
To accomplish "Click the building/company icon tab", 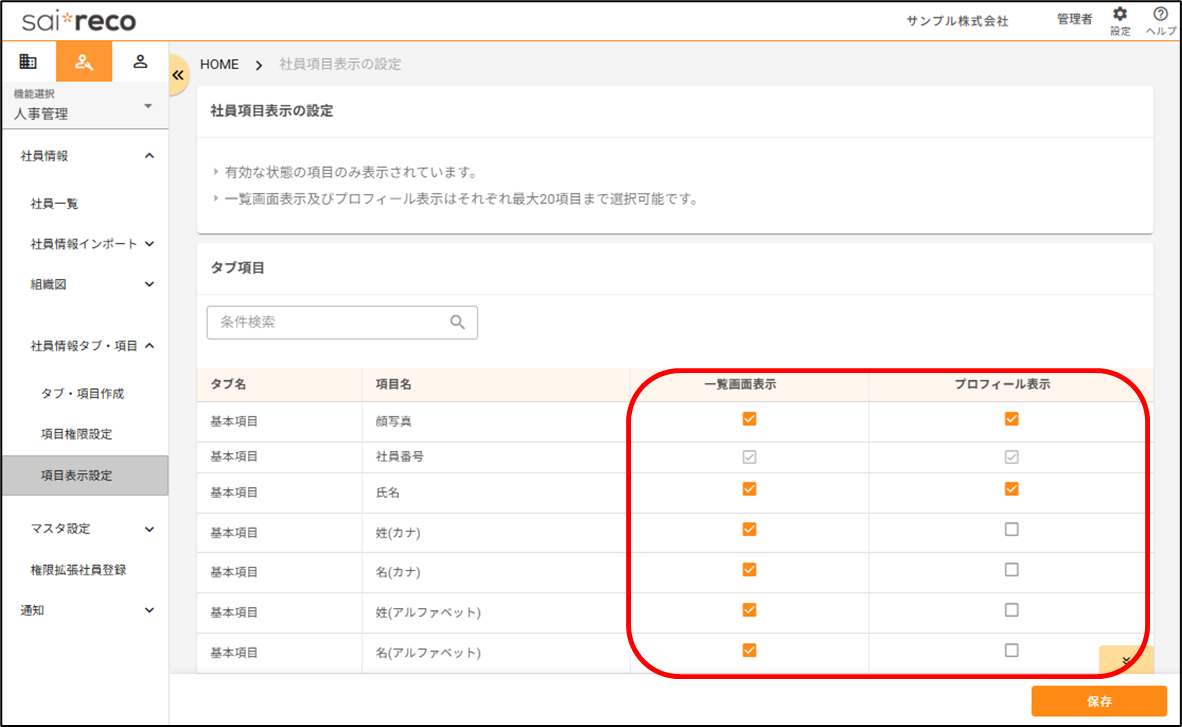I will pyautogui.click(x=28, y=62).
